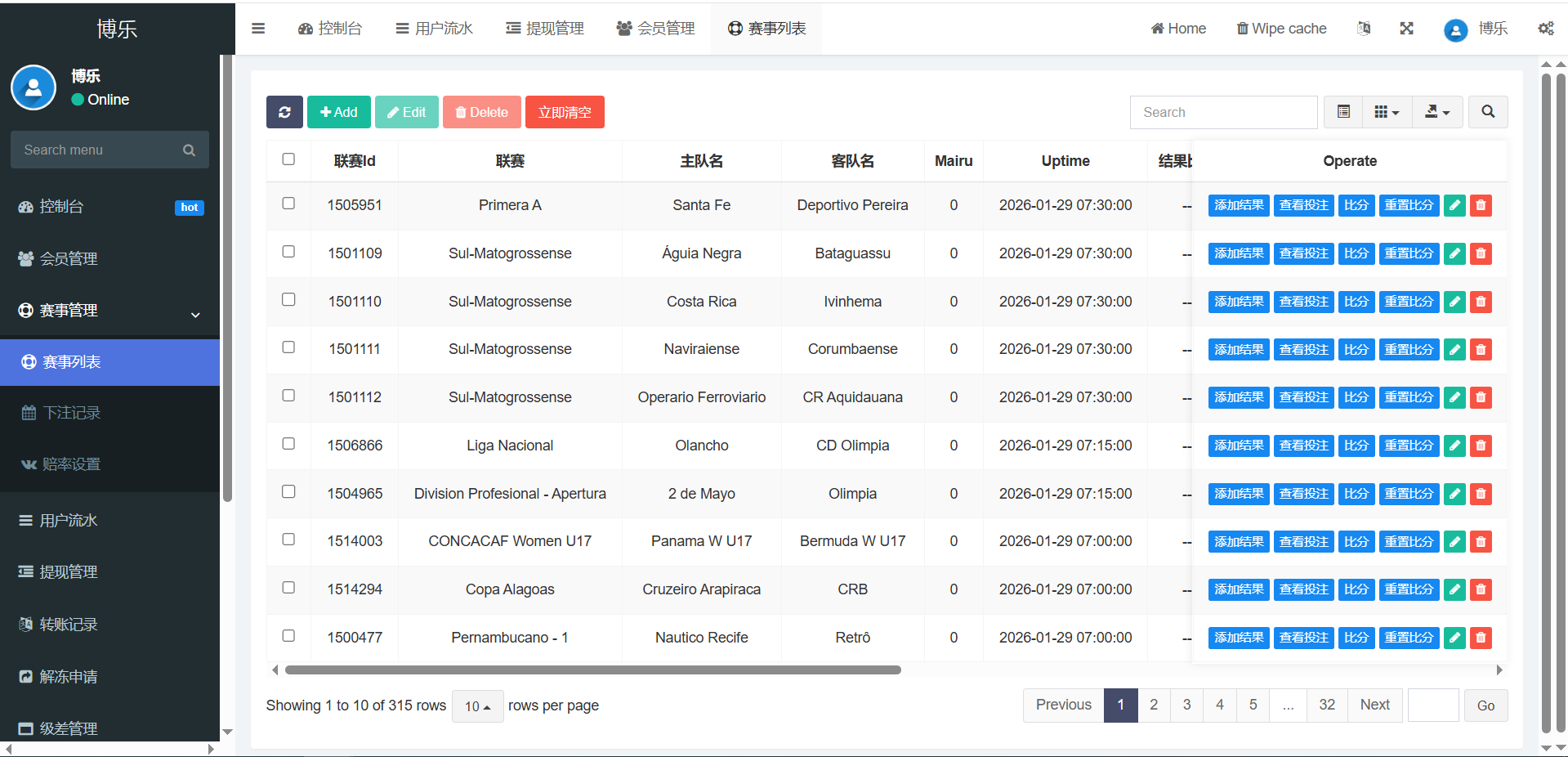Click green edit pencil for Primera A row

click(x=1454, y=205)
